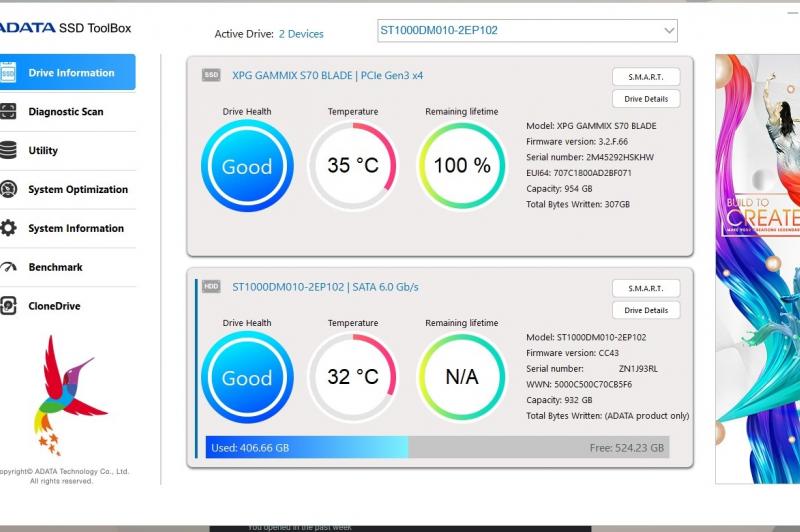Open S.M.A.R.T. for the ST1000DM010 HDD
The width and height of the screenshot is (800, 532).
tap(646, 288)
